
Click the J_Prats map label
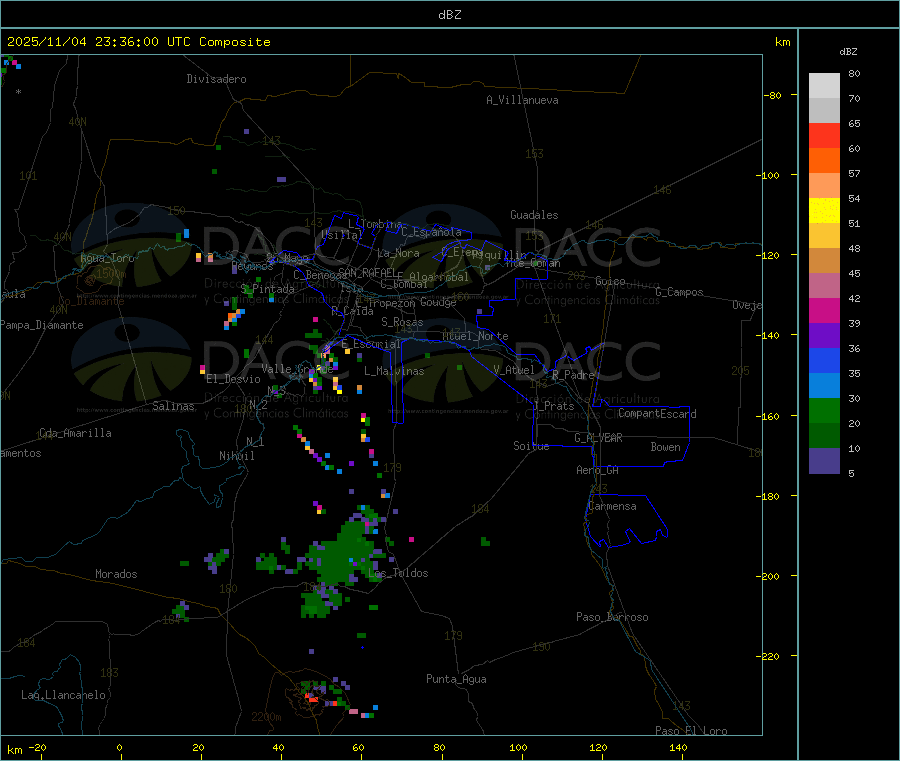tap(553, 406)
